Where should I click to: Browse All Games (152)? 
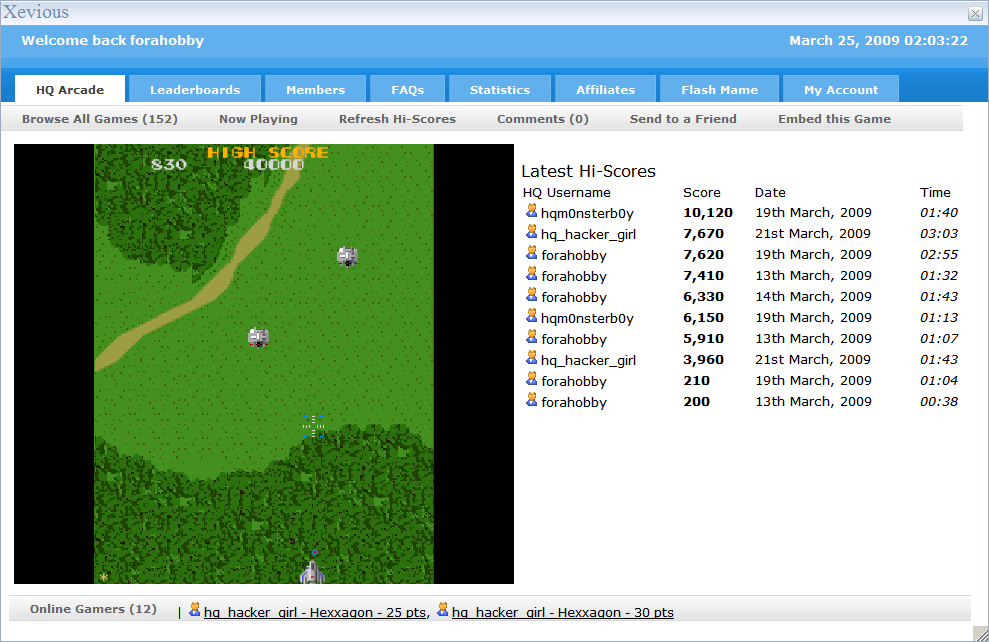100,119
